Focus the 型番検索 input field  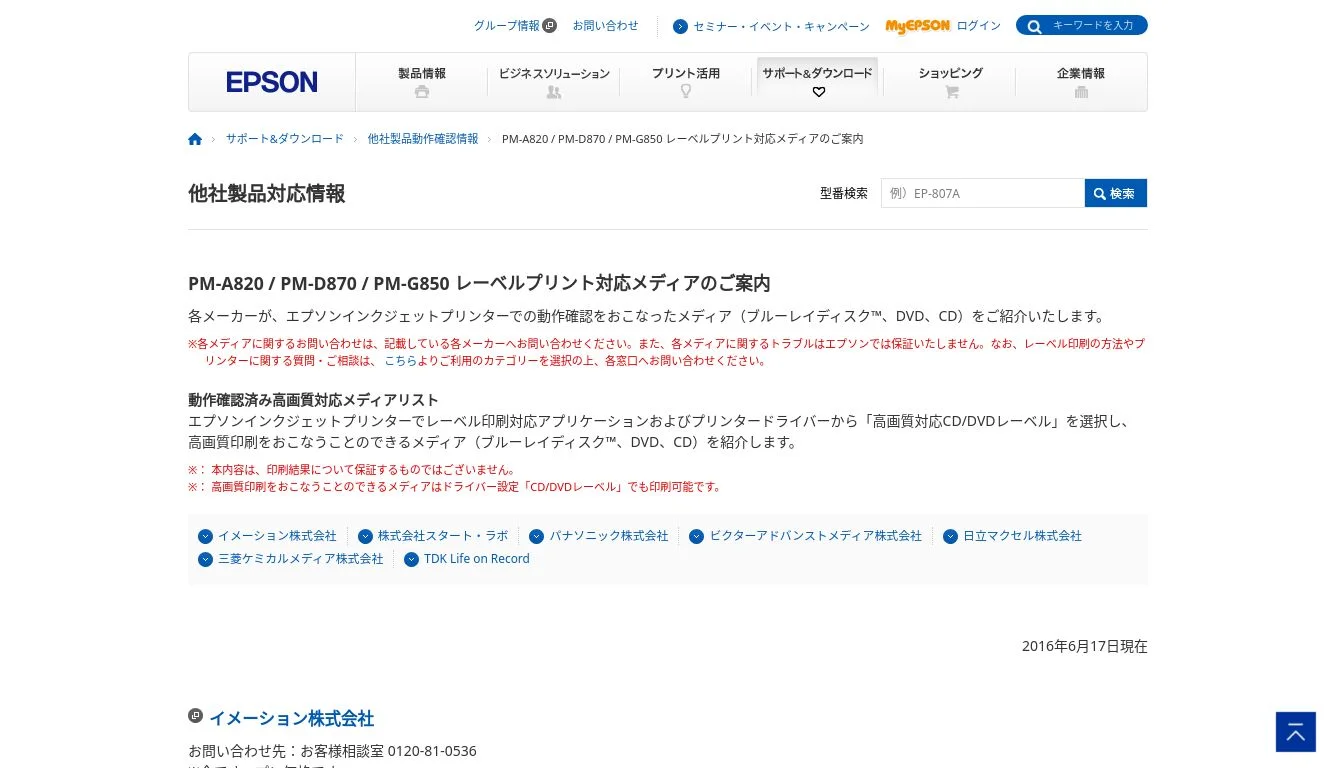(x=983, y=193)
